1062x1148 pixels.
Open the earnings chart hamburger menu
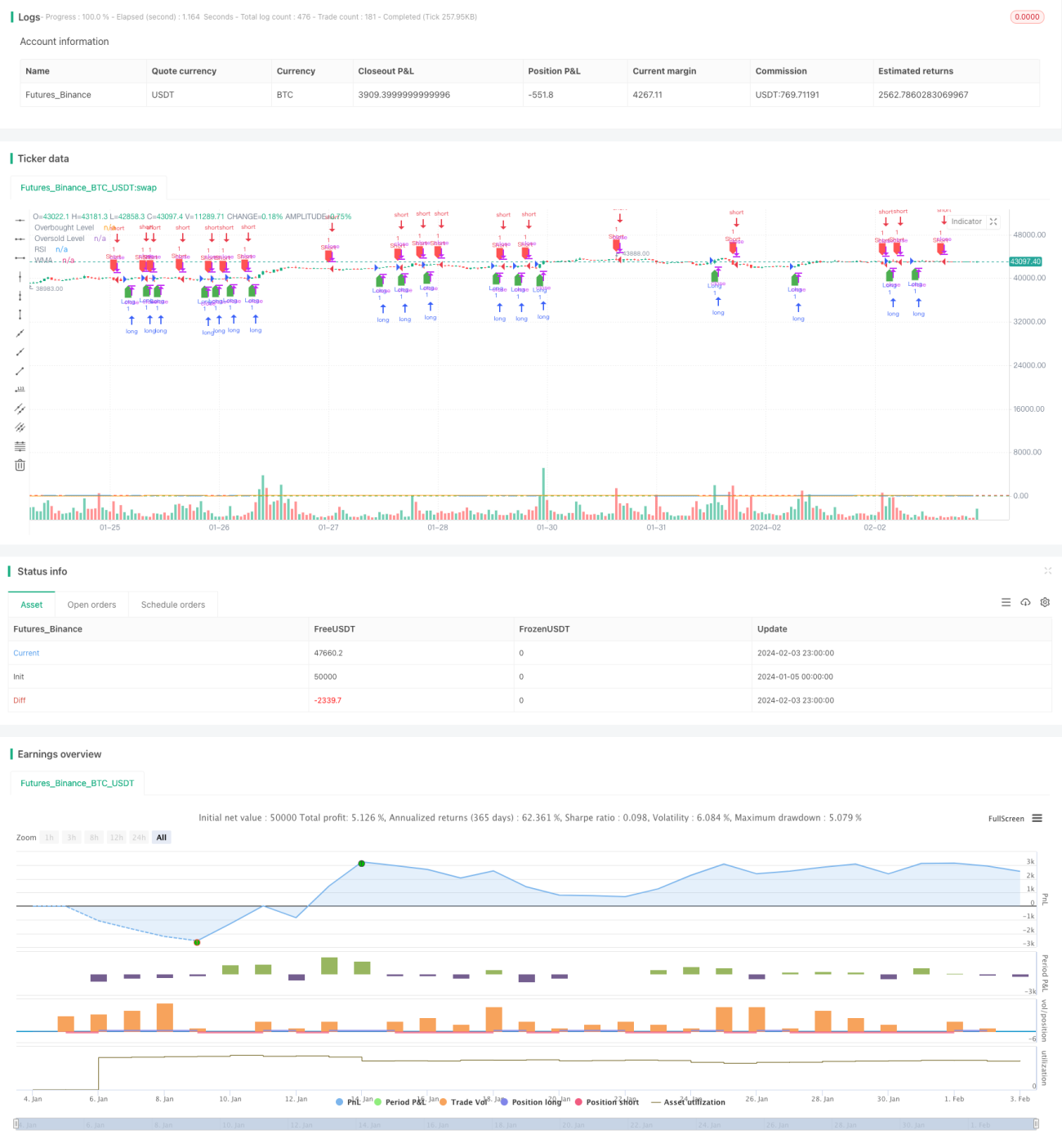click(1037, 818)
